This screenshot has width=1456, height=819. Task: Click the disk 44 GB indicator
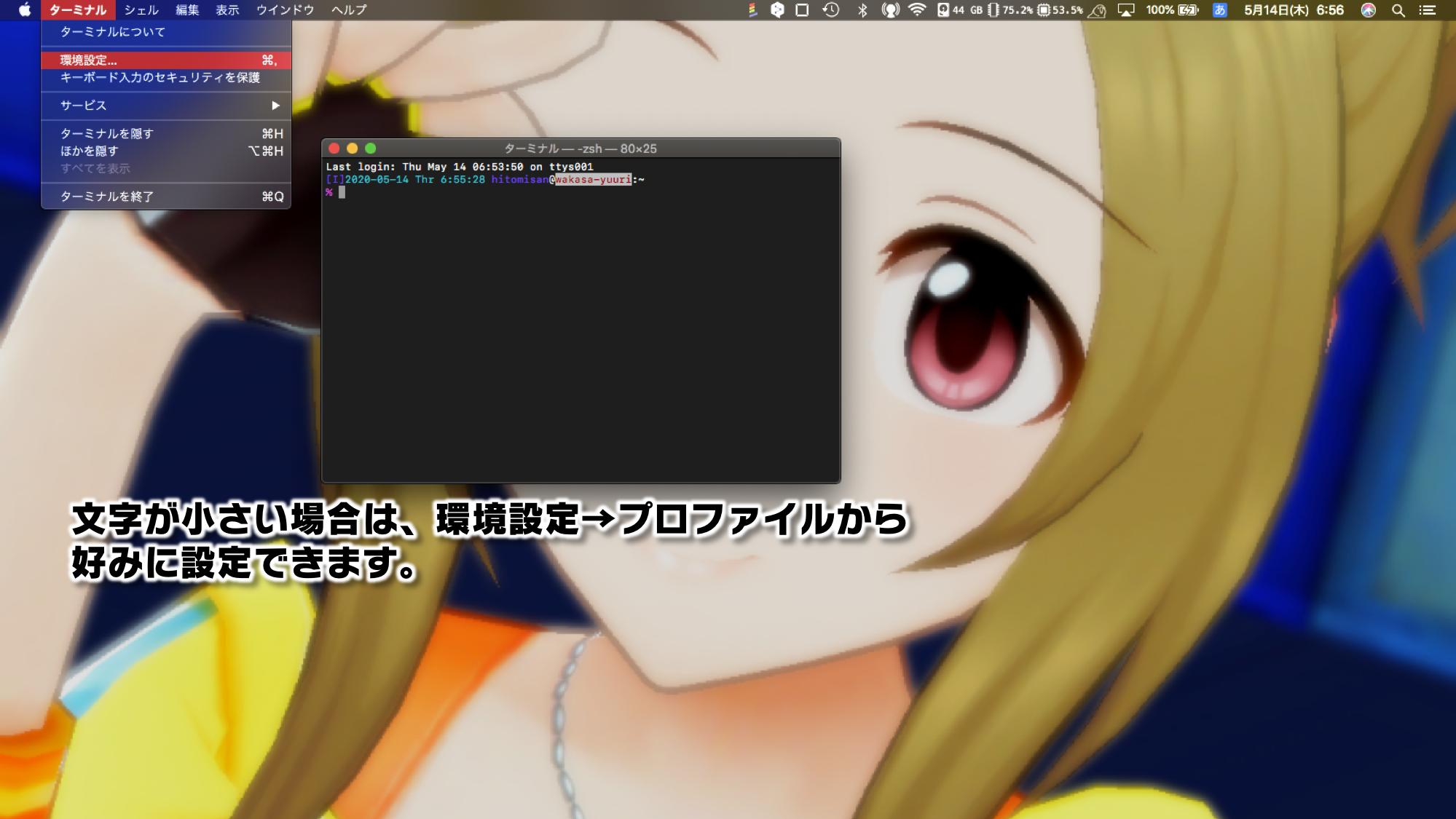[x=960, y=9]
